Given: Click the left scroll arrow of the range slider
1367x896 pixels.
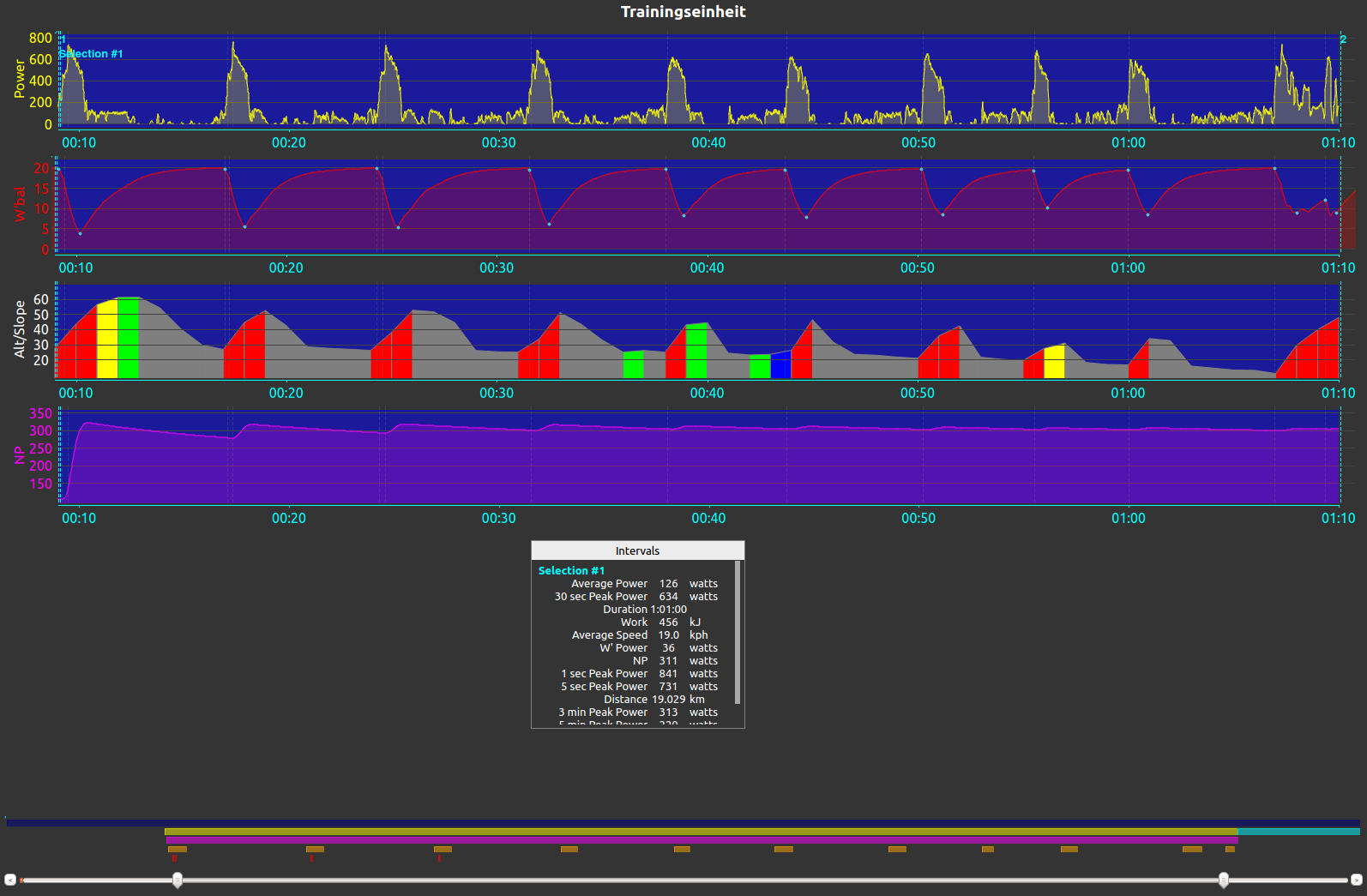Looking at the screenshot, I should click(x=10, y=880).
